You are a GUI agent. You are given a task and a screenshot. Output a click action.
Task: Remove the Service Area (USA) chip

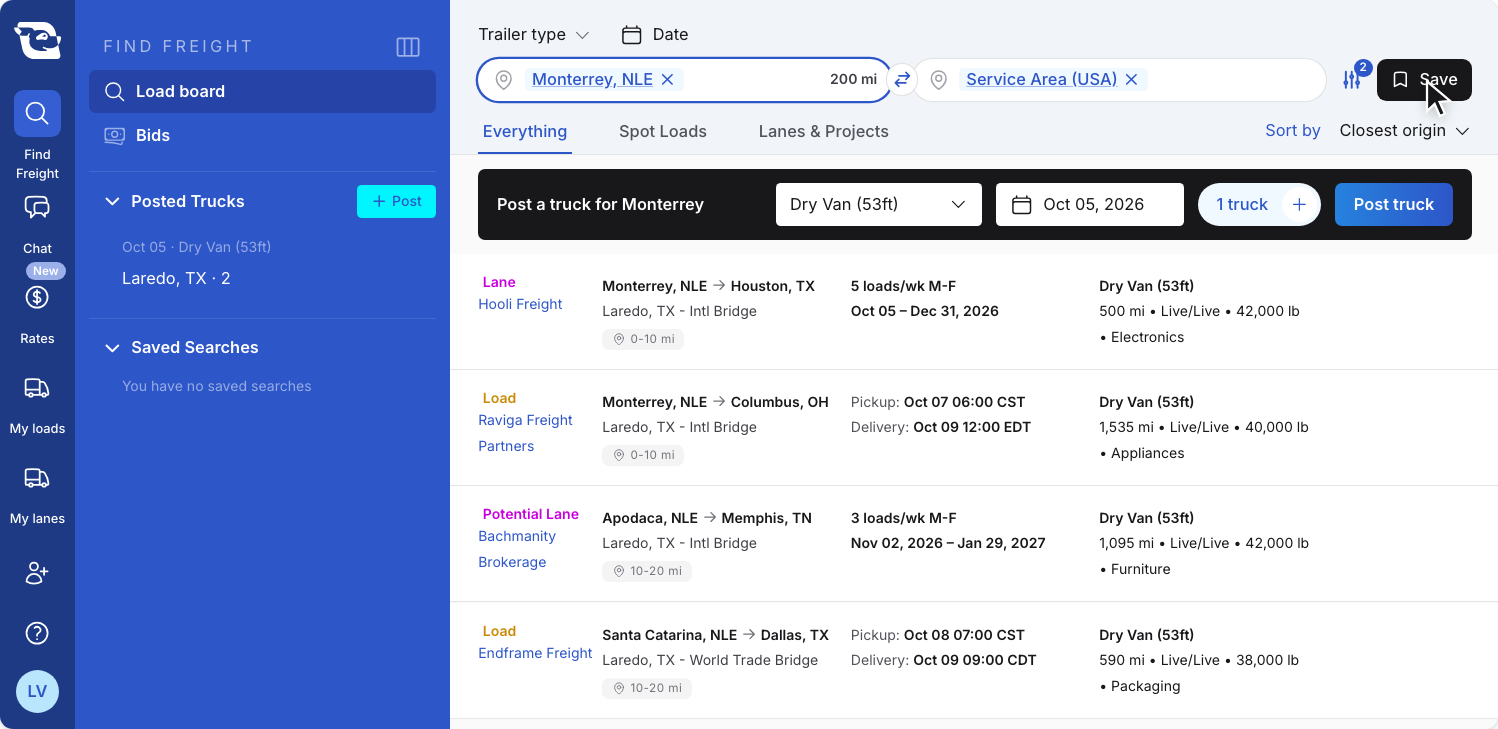tap(1132, 79)
